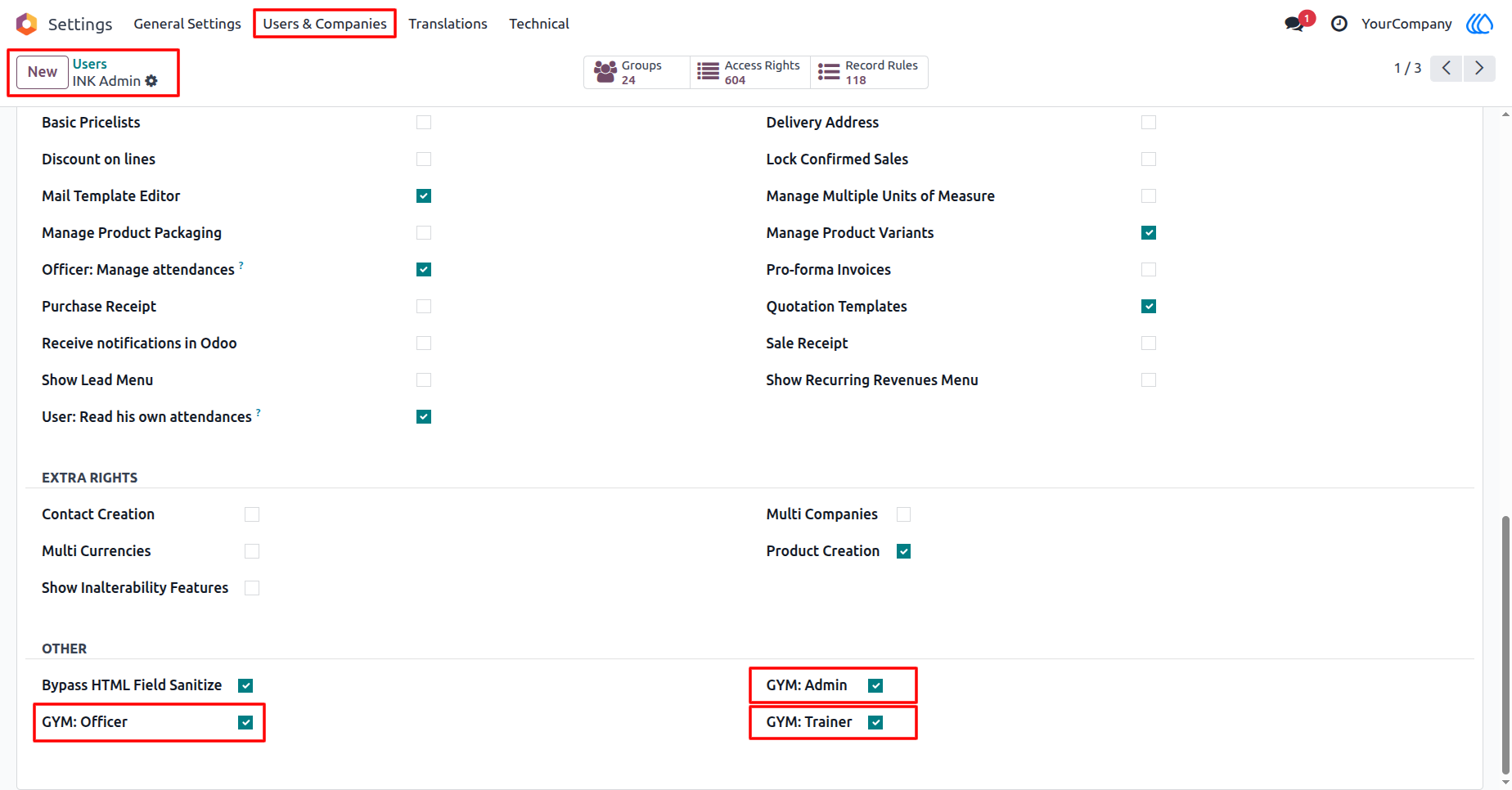Viewport: 1512px width, 790px height.
Task: Open Record Rules list icon
Action: tap(829, 72)
